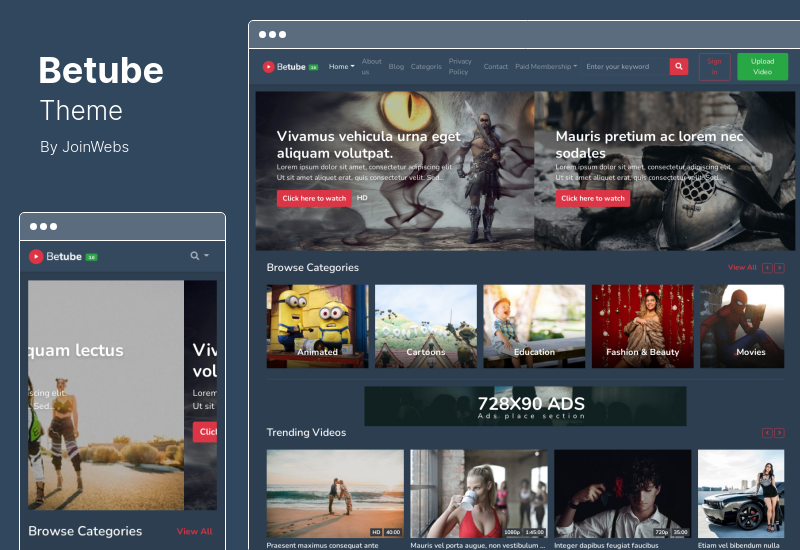Click 'Etiam vel bibendum nulla' video title
Image resolution: width=800 pixels, height=550 pixels.
click(x=739, y=545)
